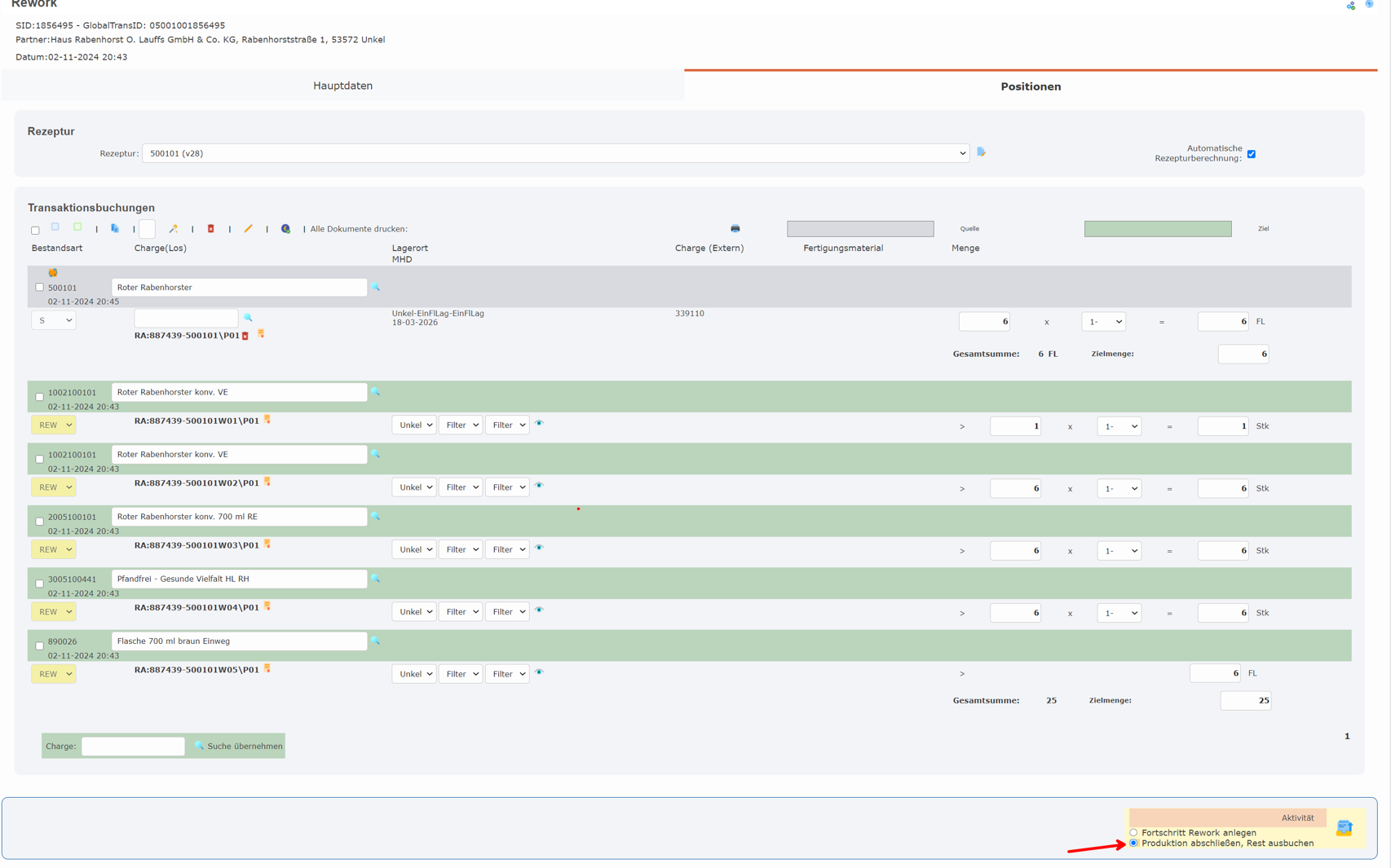Click Suche übernehmen button
The height and width of the screenshot is (868, 1391).
click(x=238, y=747)
